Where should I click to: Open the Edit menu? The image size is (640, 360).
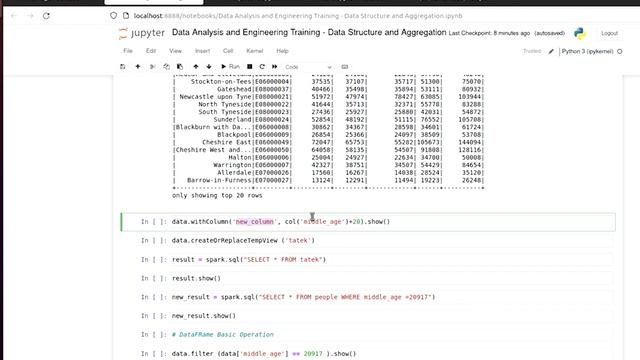click(x=151, y=51)
